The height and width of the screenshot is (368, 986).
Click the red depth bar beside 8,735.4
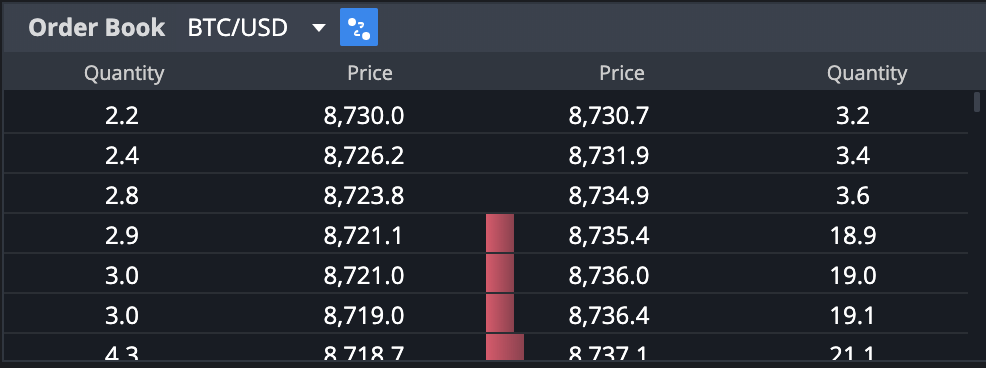click(500, 233)
